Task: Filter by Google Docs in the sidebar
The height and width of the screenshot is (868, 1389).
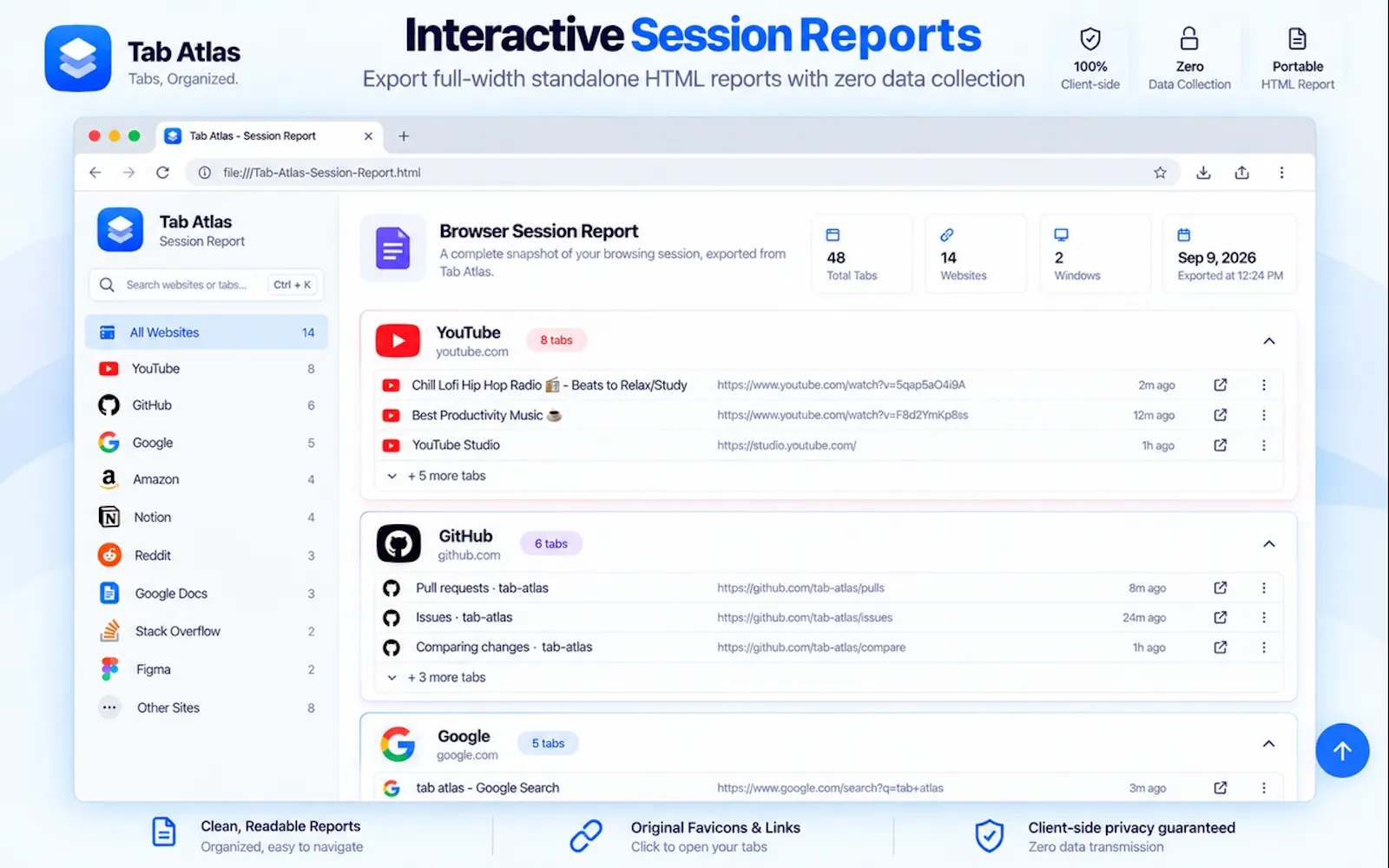Action: pos(207,594)
